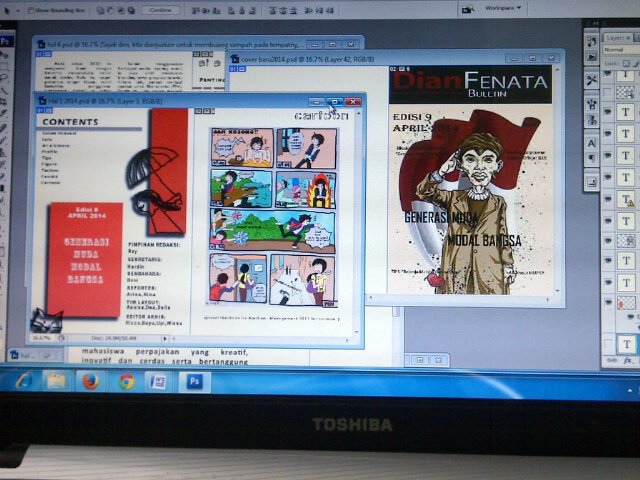
Task: Switch to Microsoft Word on the taskbar
Action: pos(158,382)
